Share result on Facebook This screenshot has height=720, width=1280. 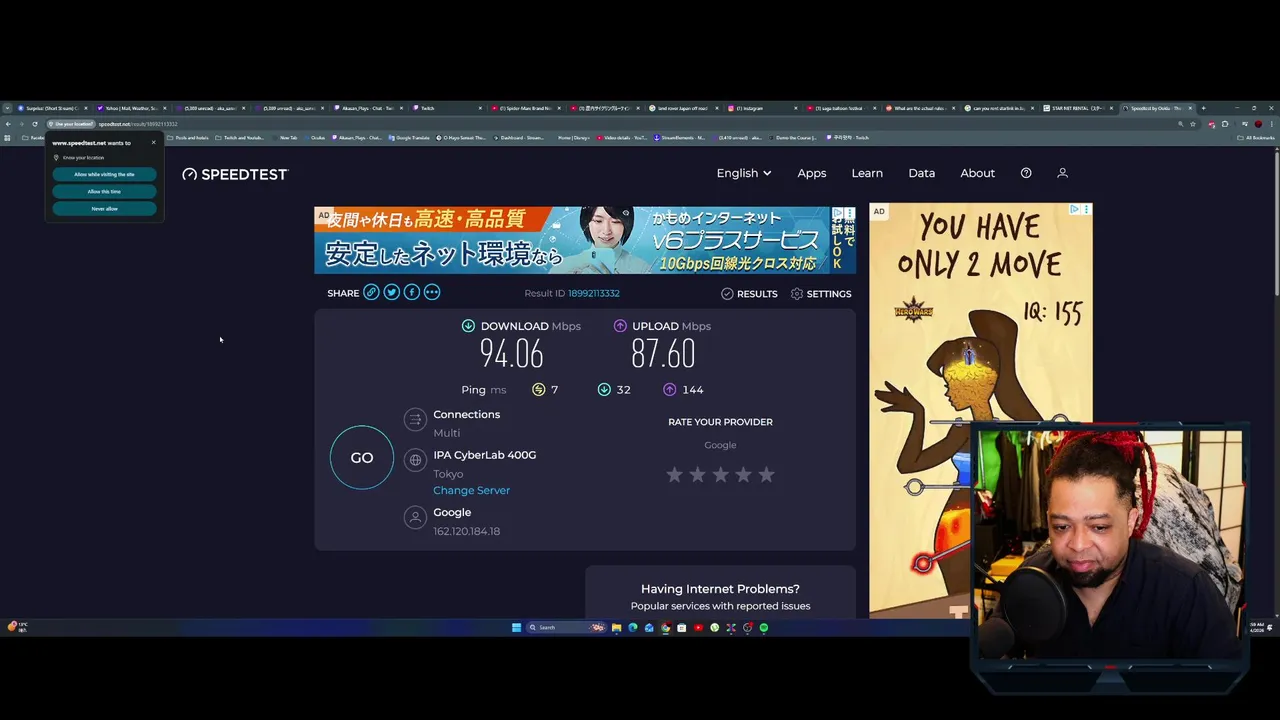point(411,292)
